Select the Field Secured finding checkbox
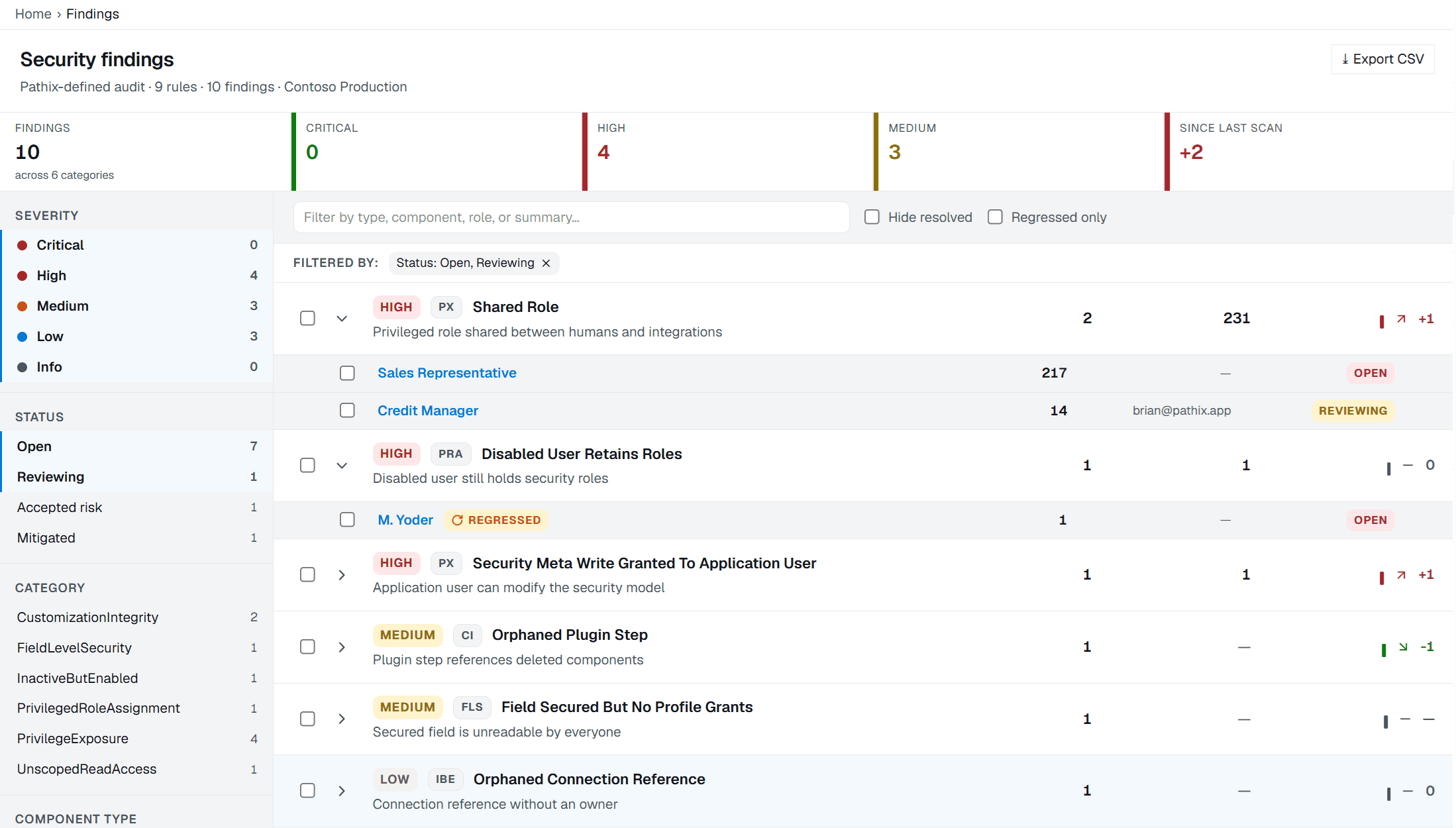 pos(307,719)
